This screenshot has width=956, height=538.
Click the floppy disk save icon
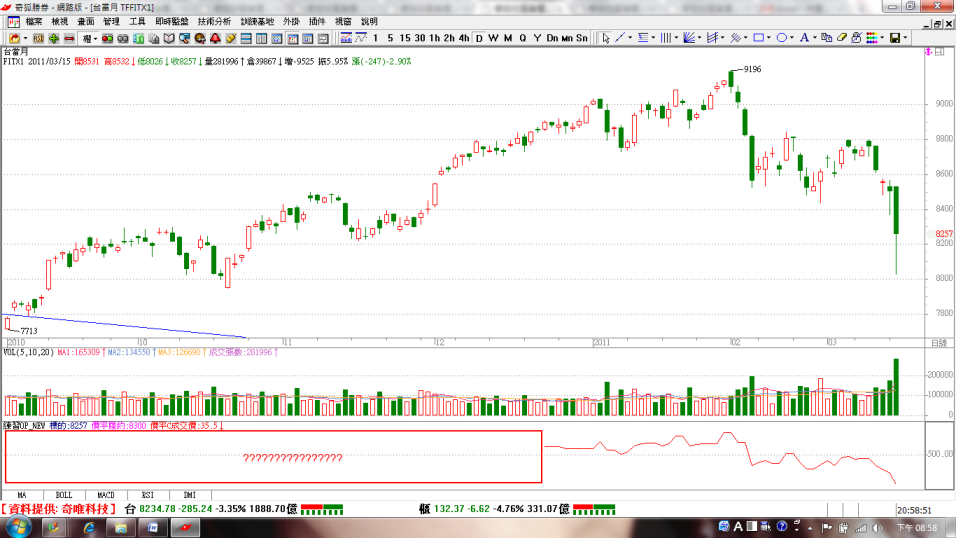tap(894, 38)
